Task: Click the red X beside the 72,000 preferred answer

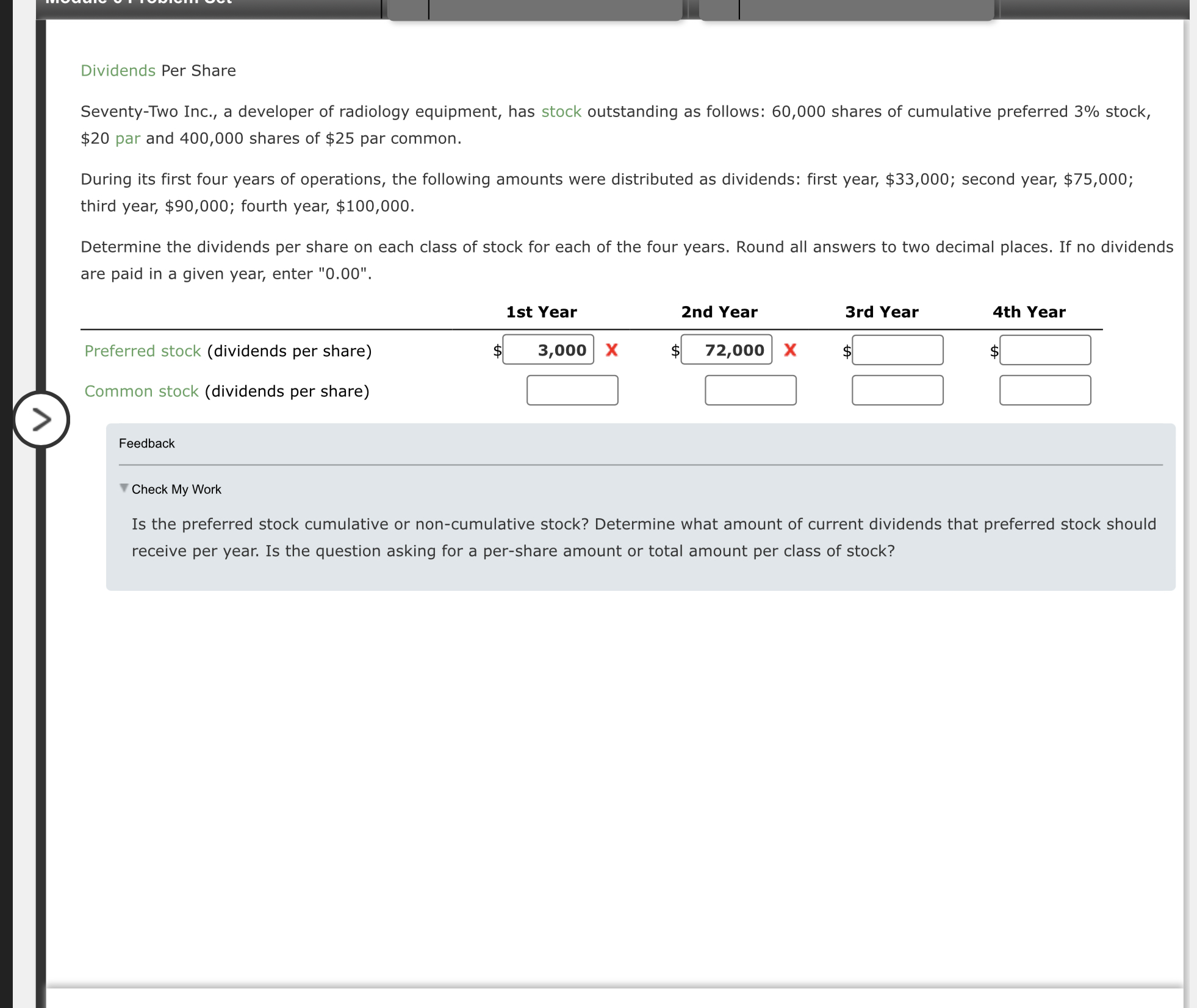Action: click(x=789, y=350)
